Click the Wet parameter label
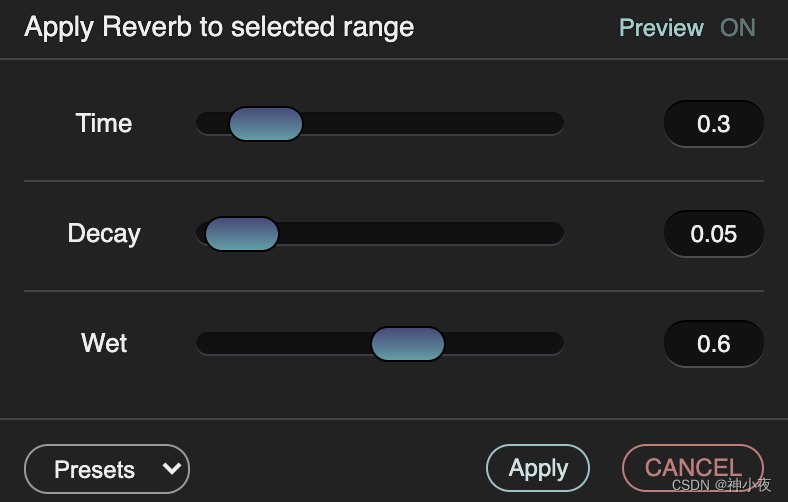The image size is (788, 502). tap(104, 344)
